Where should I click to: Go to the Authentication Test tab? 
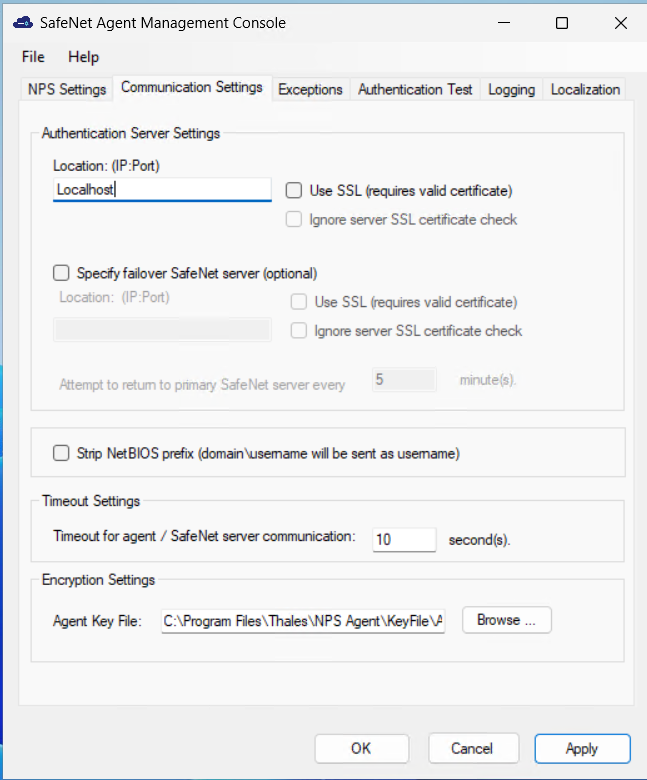point(415,89)
